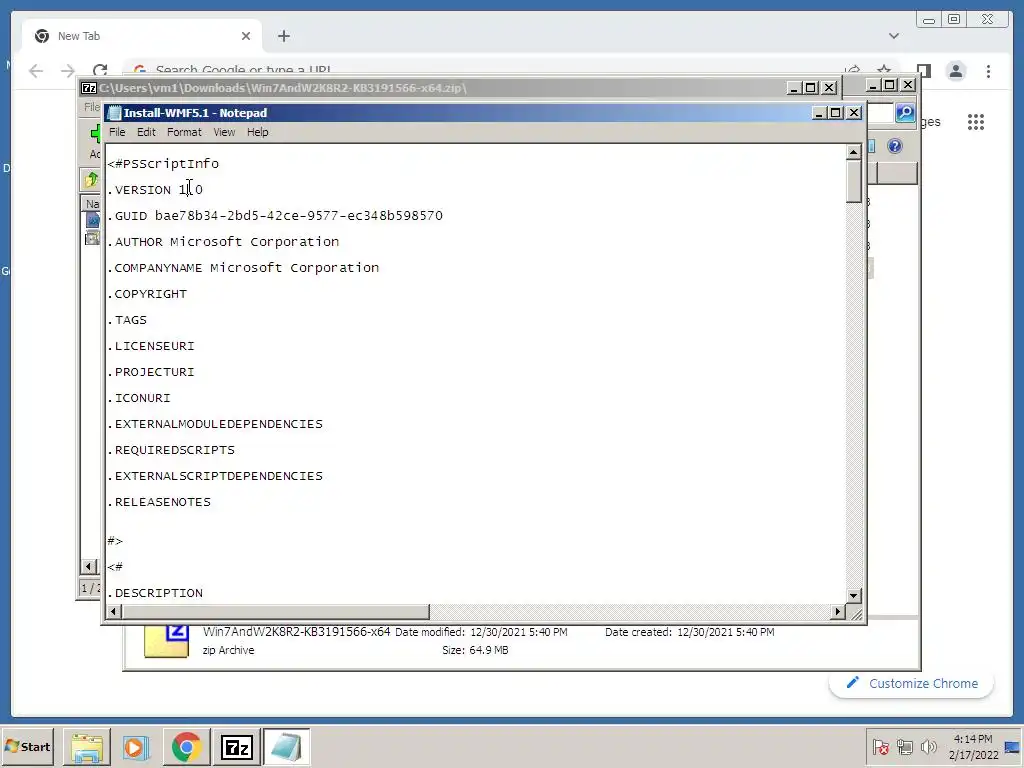Click Action Center flag tray icon
The width and height of the screenshot is (1024, 768).
pos(880,746)
